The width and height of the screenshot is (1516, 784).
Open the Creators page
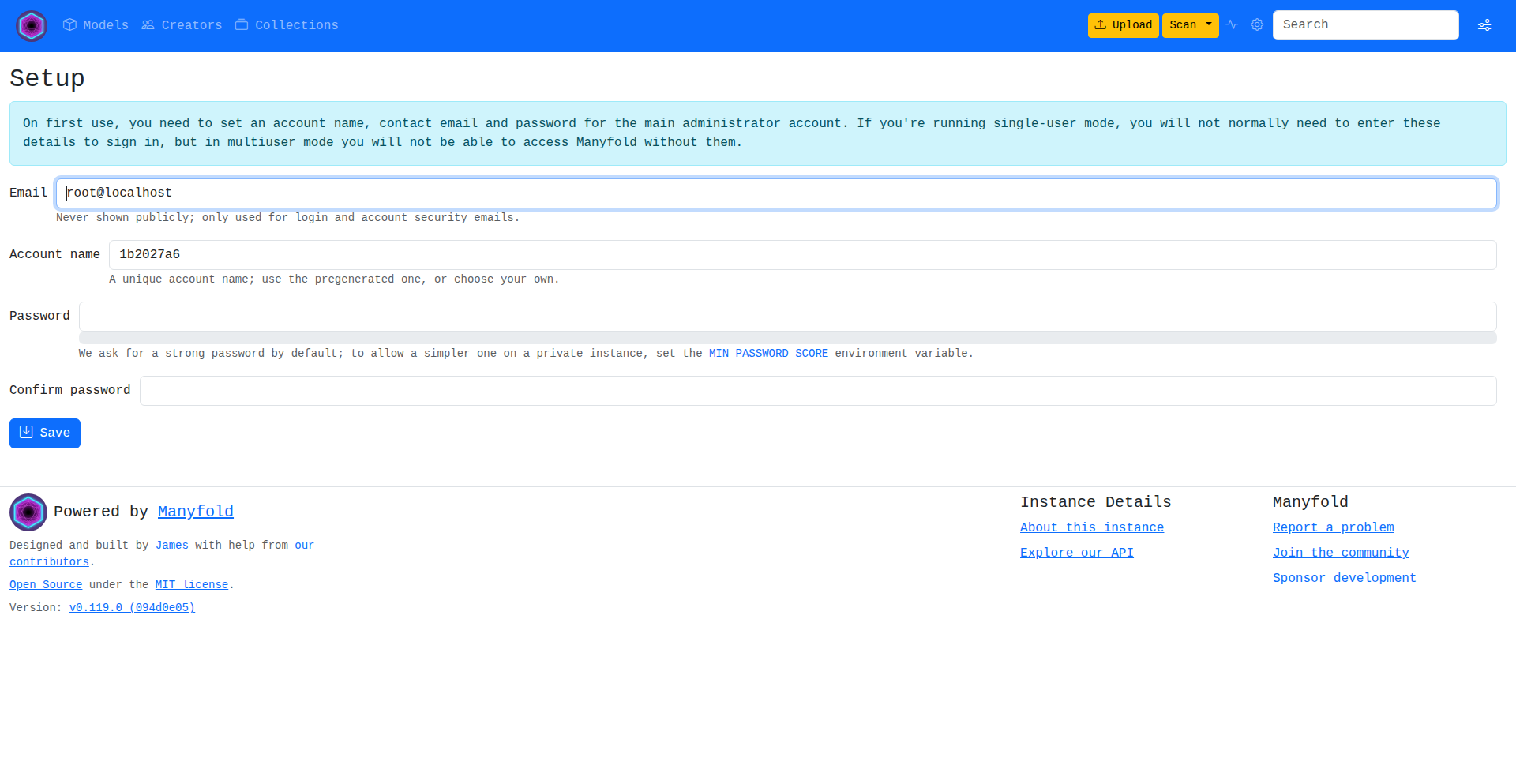point(182,25)
